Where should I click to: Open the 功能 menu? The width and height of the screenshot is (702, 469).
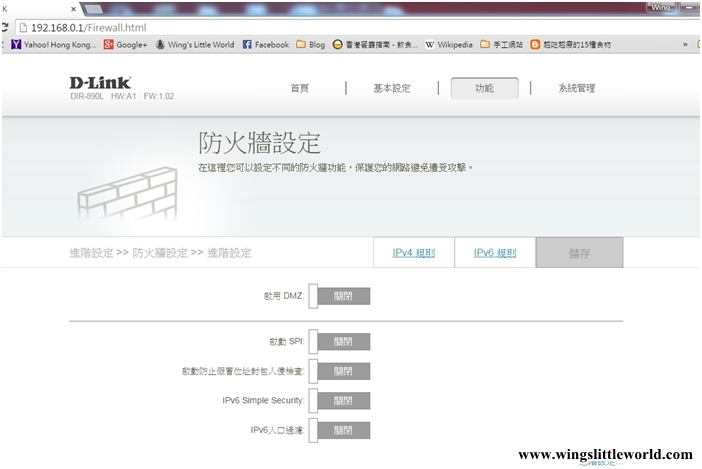[484, 88]
